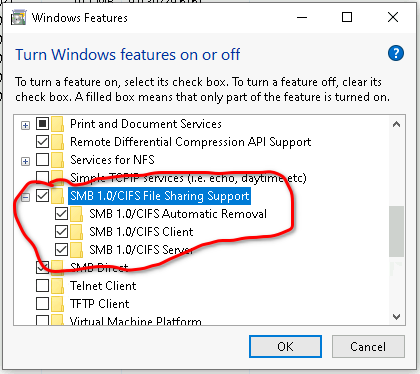This screenshot has width=420, height=374.
Task: Click the Windows Features title bar icon
Action: [18, 18]
